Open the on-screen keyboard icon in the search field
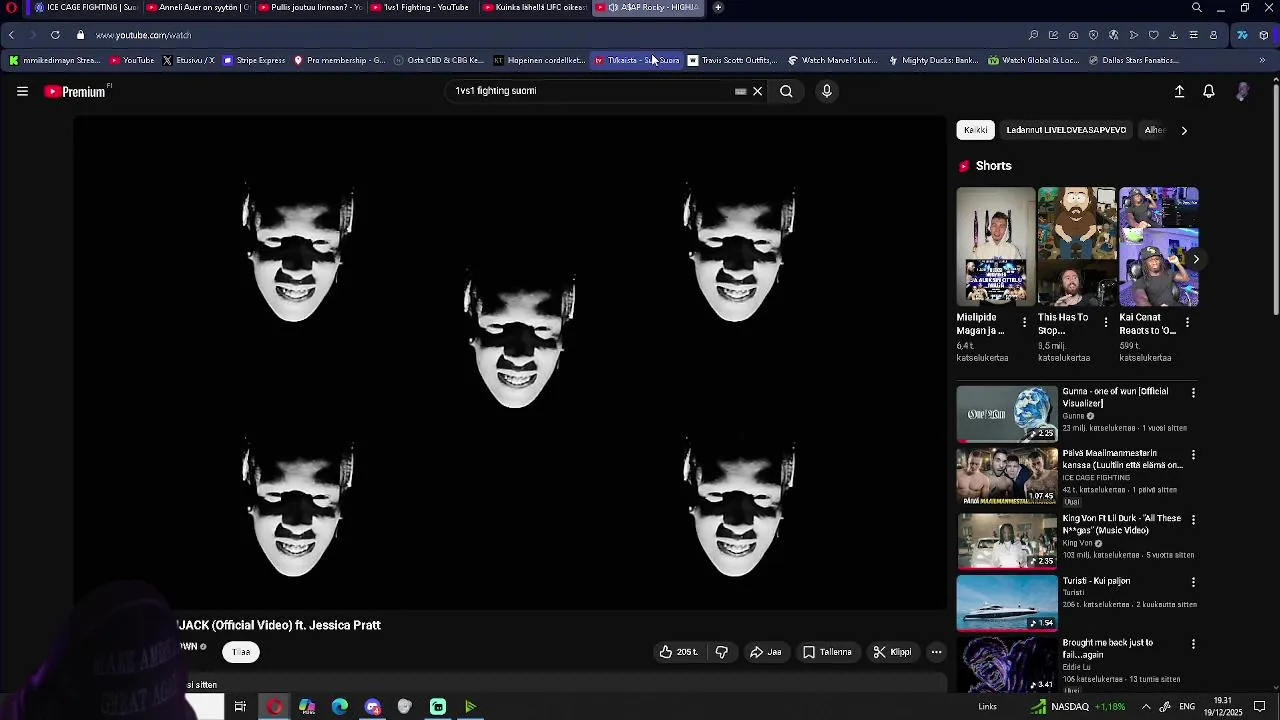Screen dimensions: 1280x720 (740, 91)
